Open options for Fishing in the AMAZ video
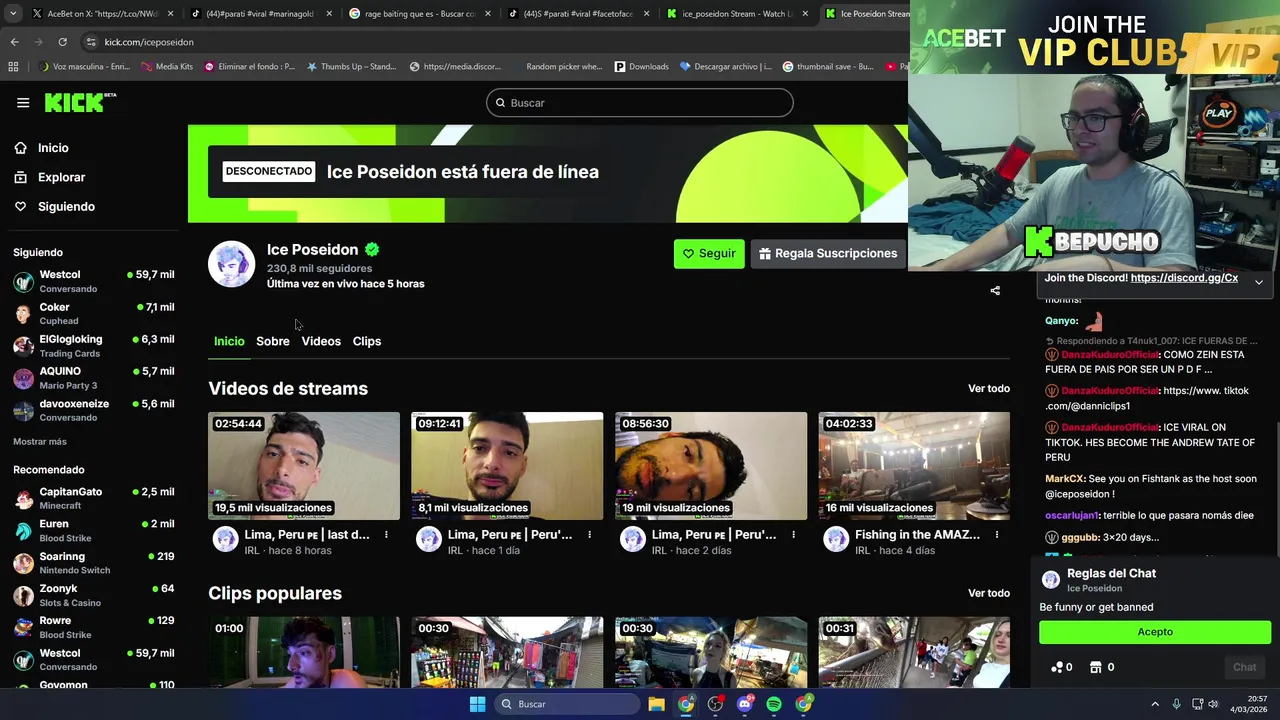1280x720 pixels. tap(996, 535)
